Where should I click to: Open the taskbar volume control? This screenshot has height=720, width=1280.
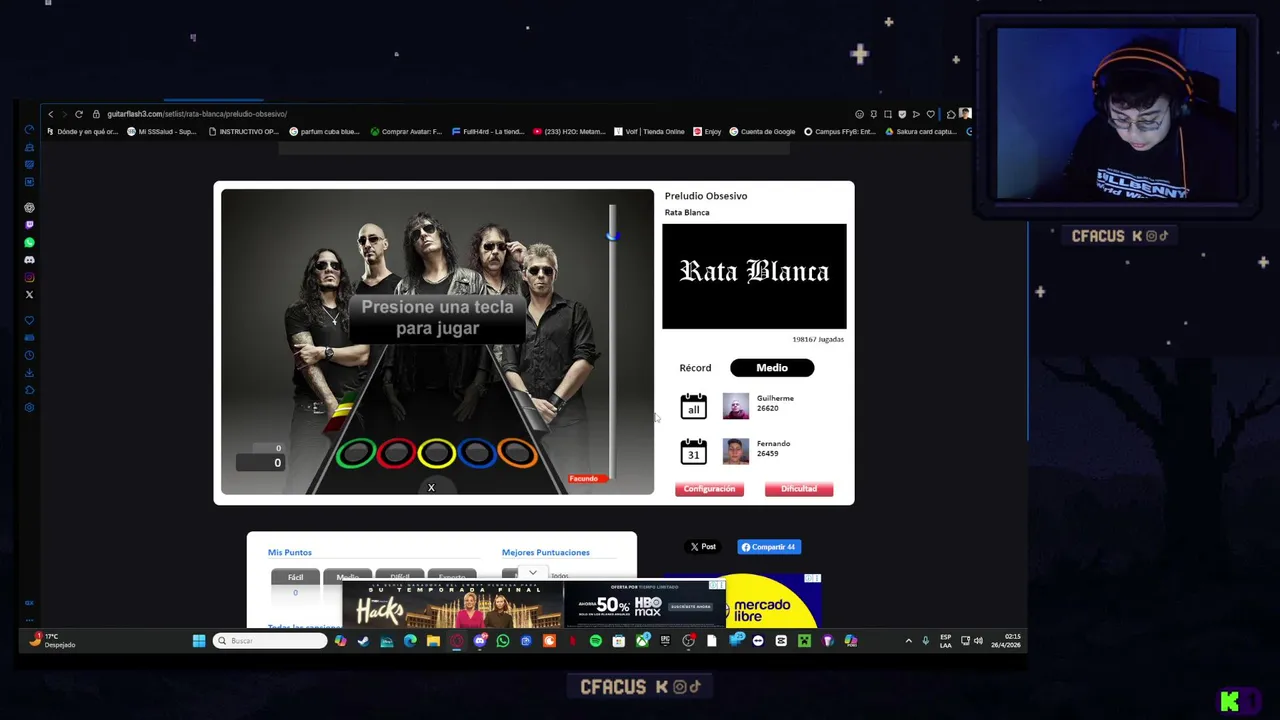(x=978, y=641)
